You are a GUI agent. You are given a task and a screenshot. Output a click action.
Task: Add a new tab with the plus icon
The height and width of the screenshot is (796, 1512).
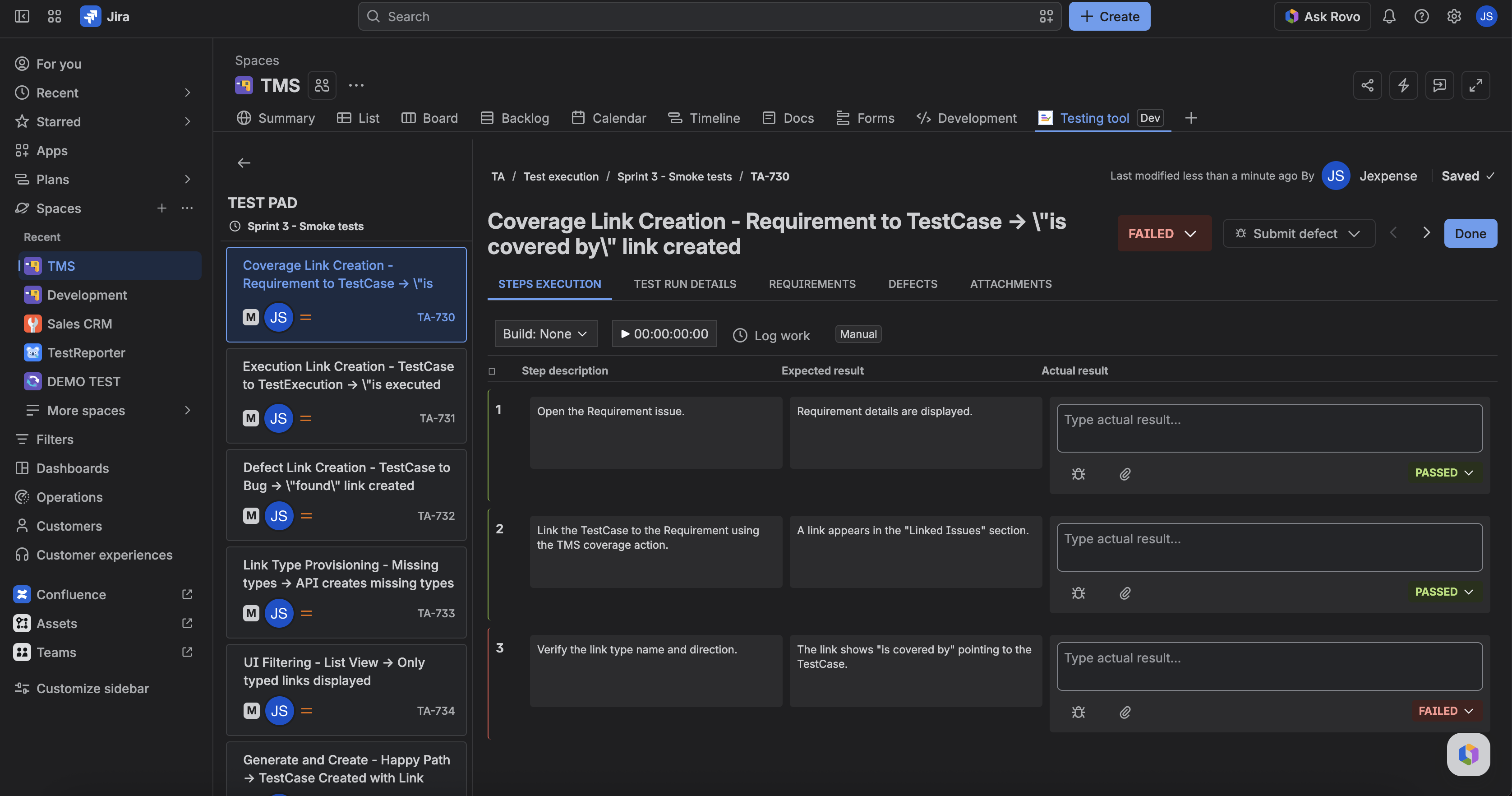coord(1191,118)
